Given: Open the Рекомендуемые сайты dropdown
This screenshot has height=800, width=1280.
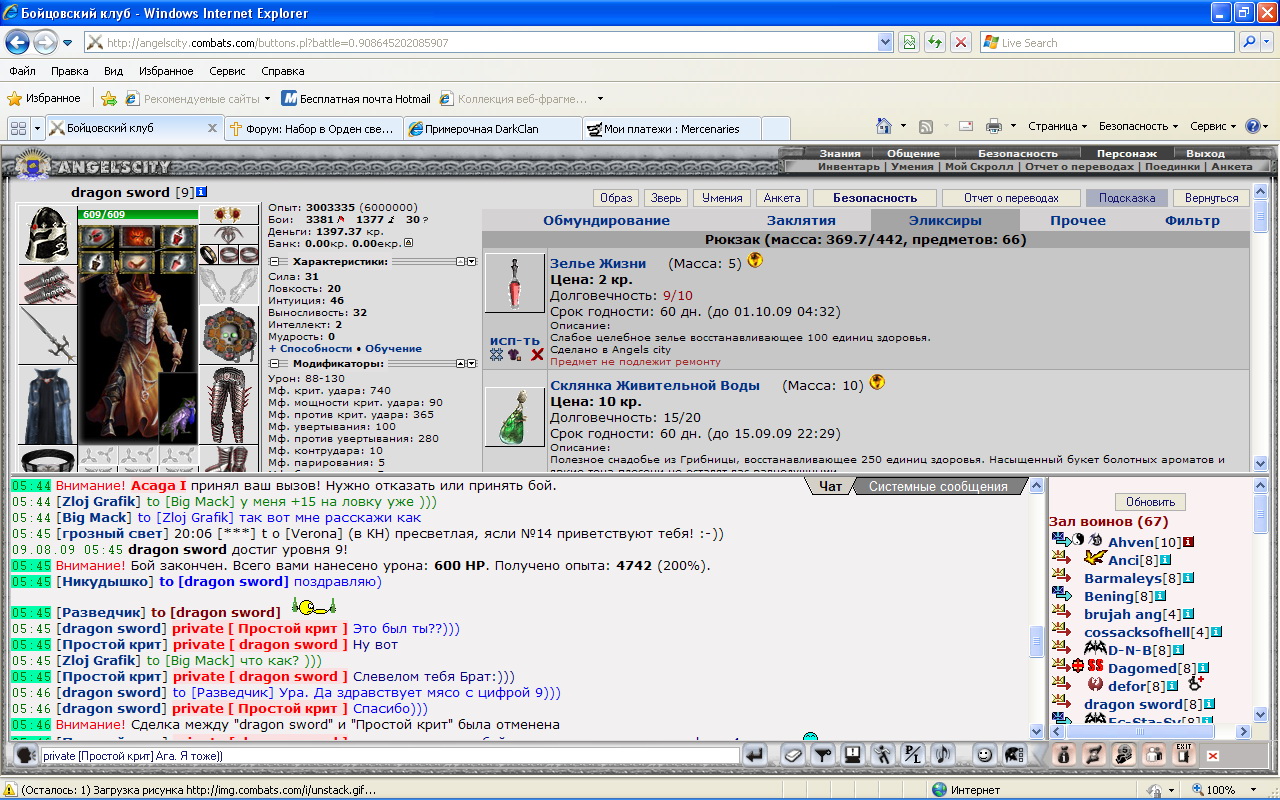Looking at the screenshot, I should (267, 99).
